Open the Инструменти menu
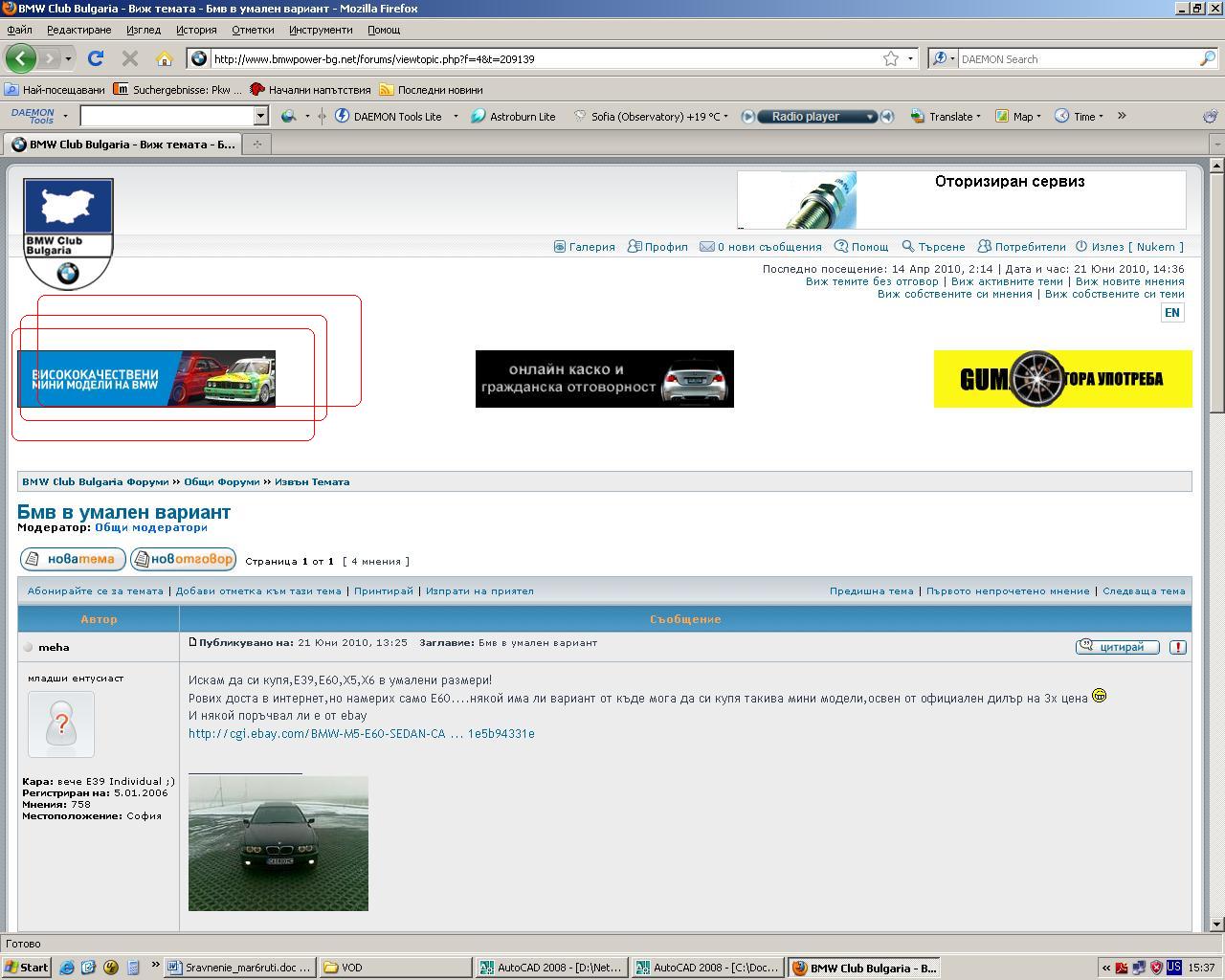Viewport: 1225px width, 980px height. coord(321,30)
